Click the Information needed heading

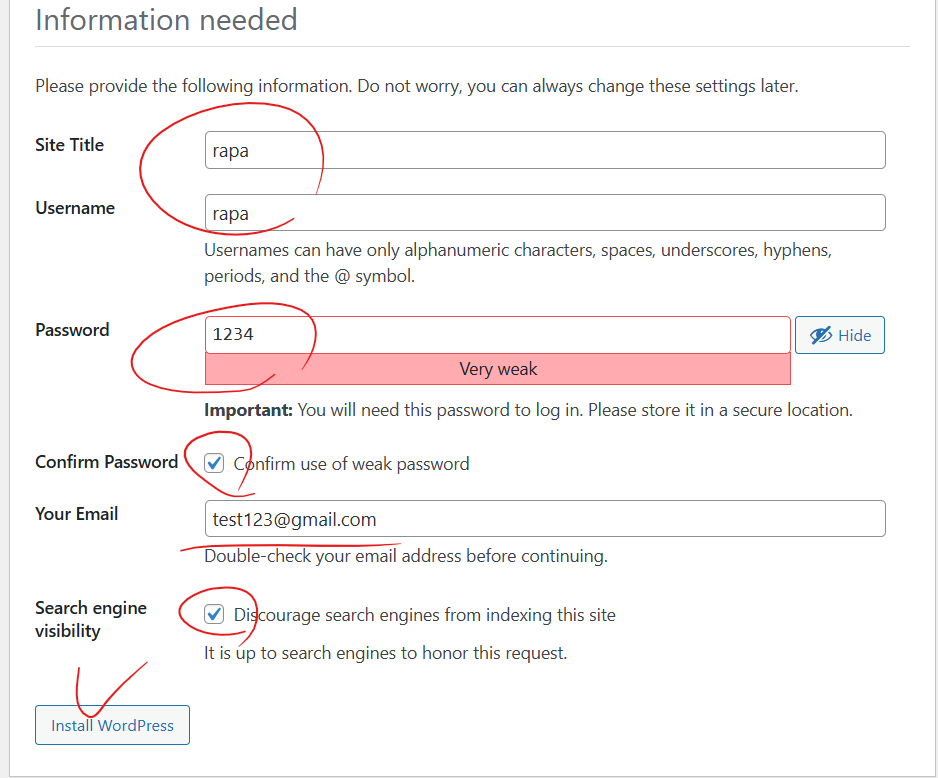pyautogui.click(x=166, y=20)
